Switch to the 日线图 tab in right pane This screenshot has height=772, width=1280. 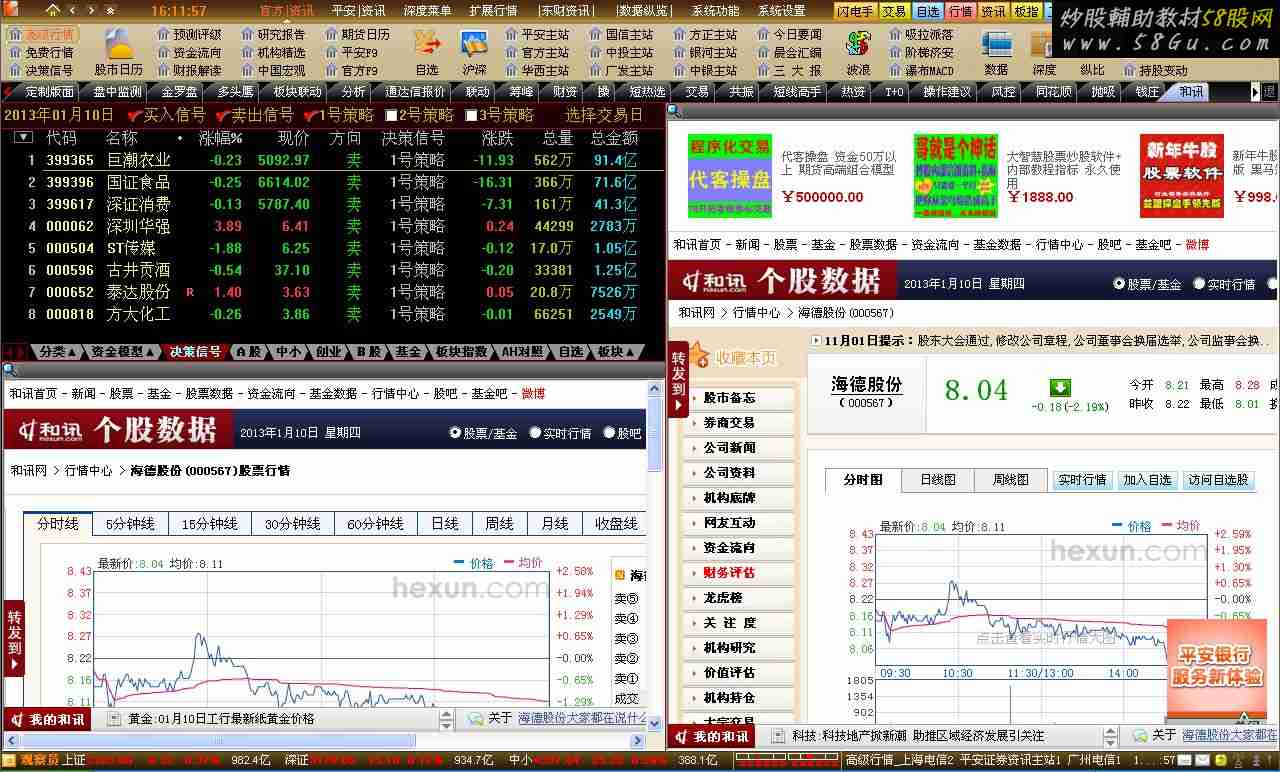938,480
